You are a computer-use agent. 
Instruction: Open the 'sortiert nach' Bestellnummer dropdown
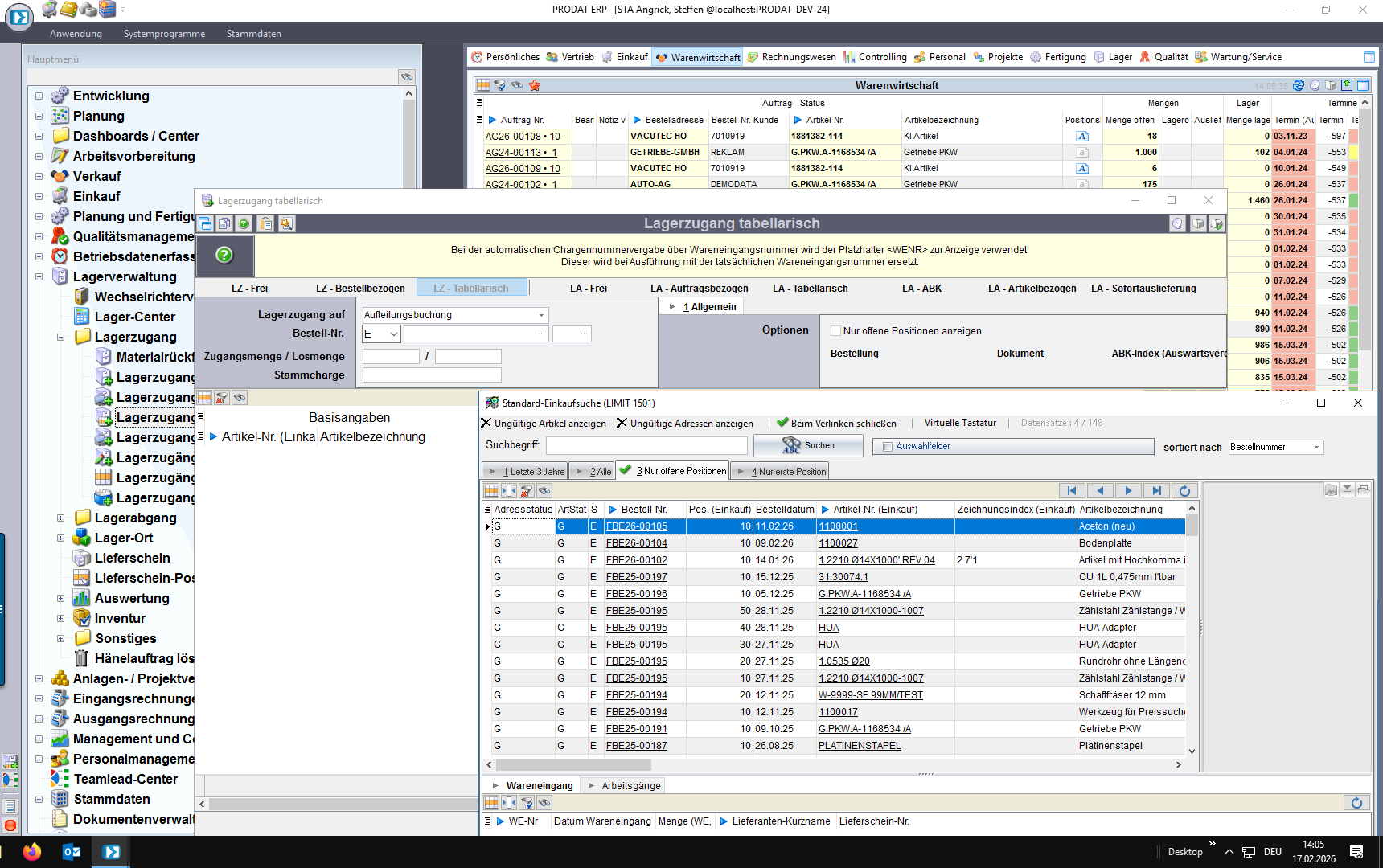click(x=1316, y=448)
